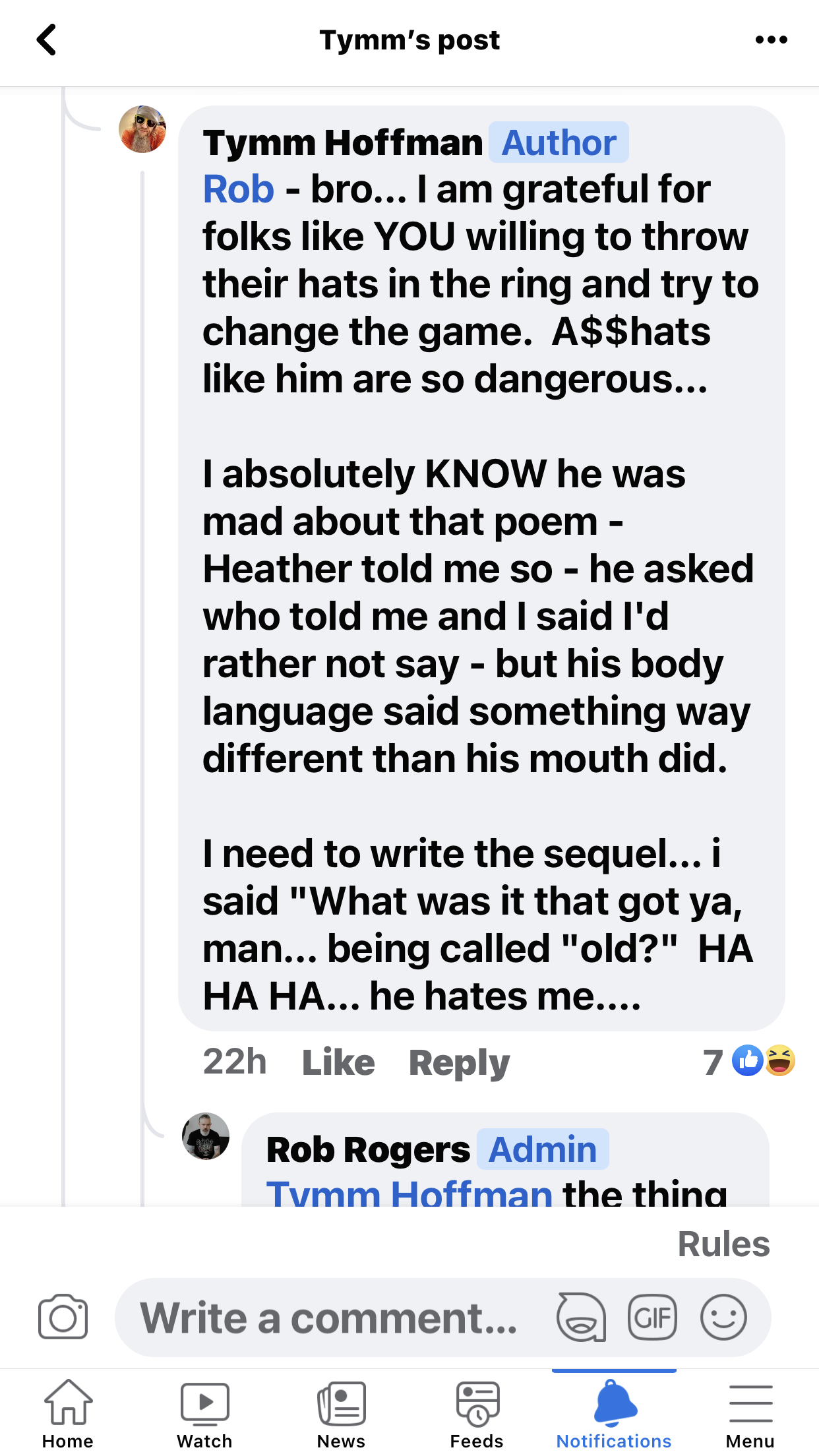Open Rob Rogers' profile picture

[x=206, y=1136]
